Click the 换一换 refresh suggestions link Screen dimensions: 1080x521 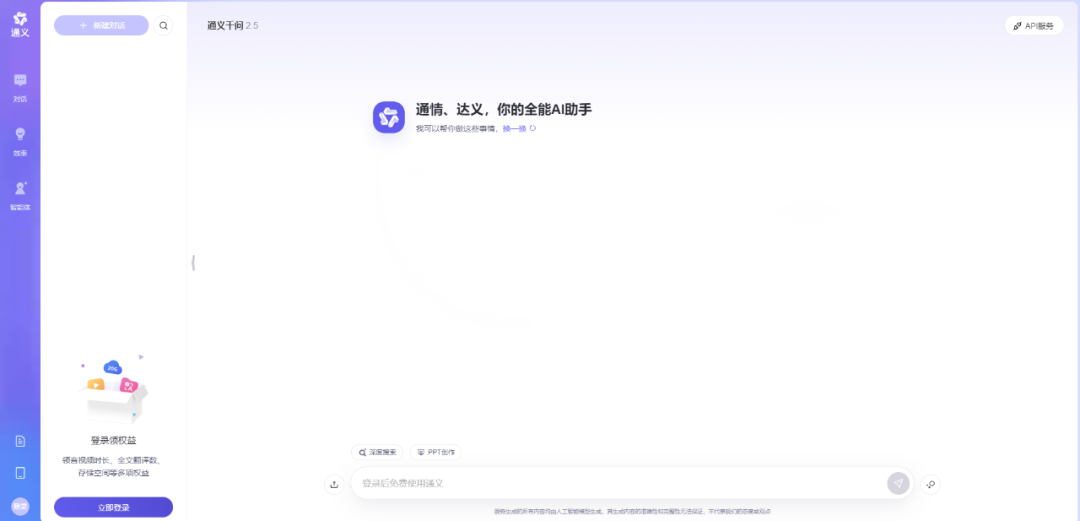point(519,129)
